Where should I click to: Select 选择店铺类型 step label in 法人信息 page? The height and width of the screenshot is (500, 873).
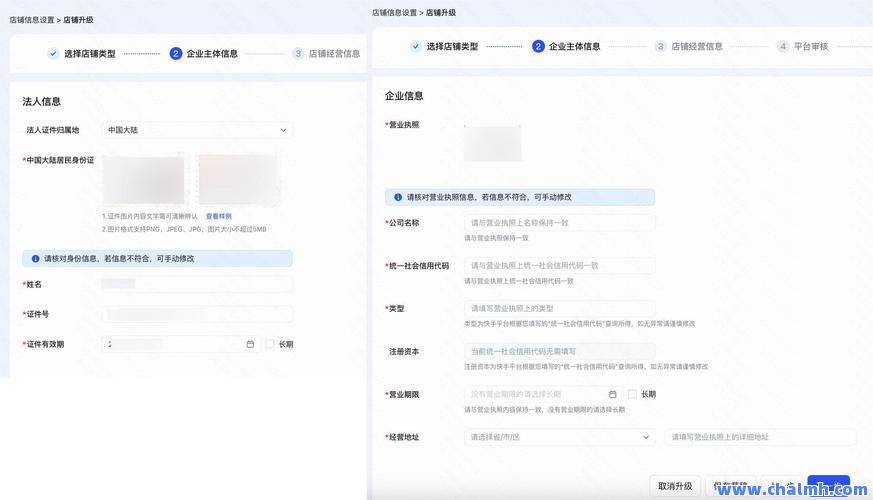click(90, 53)
